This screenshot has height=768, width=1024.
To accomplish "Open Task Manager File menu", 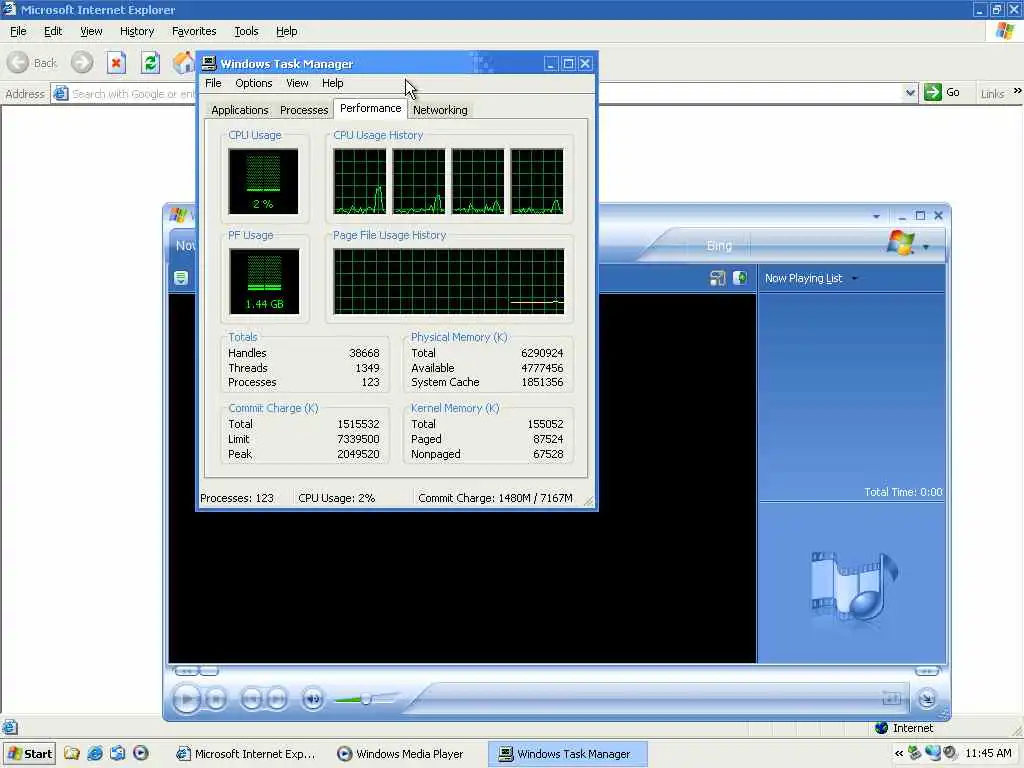I will pyautogui.click(x=213, y=83).
